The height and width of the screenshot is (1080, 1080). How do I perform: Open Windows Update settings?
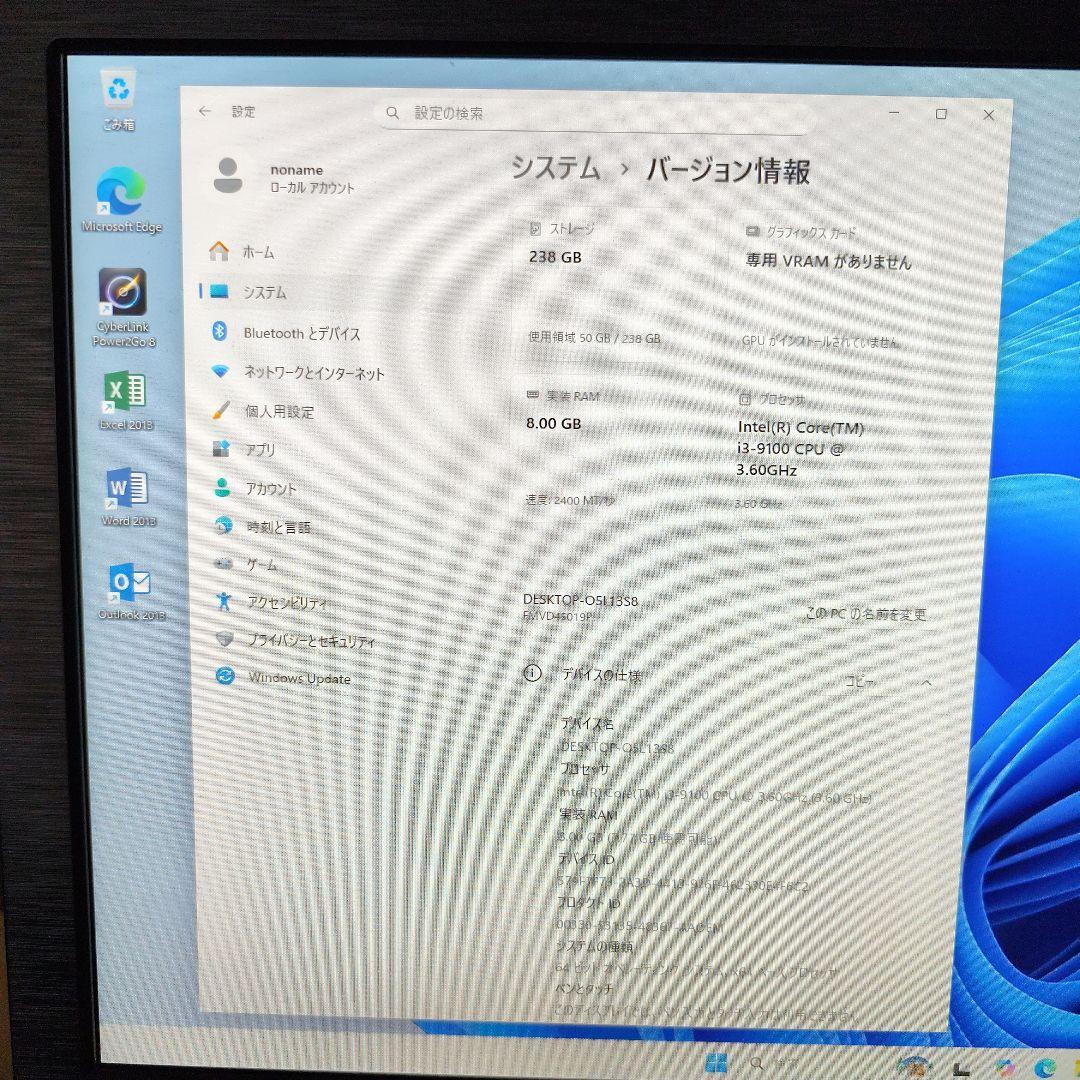pyautogui.click(x=298, y=678)
